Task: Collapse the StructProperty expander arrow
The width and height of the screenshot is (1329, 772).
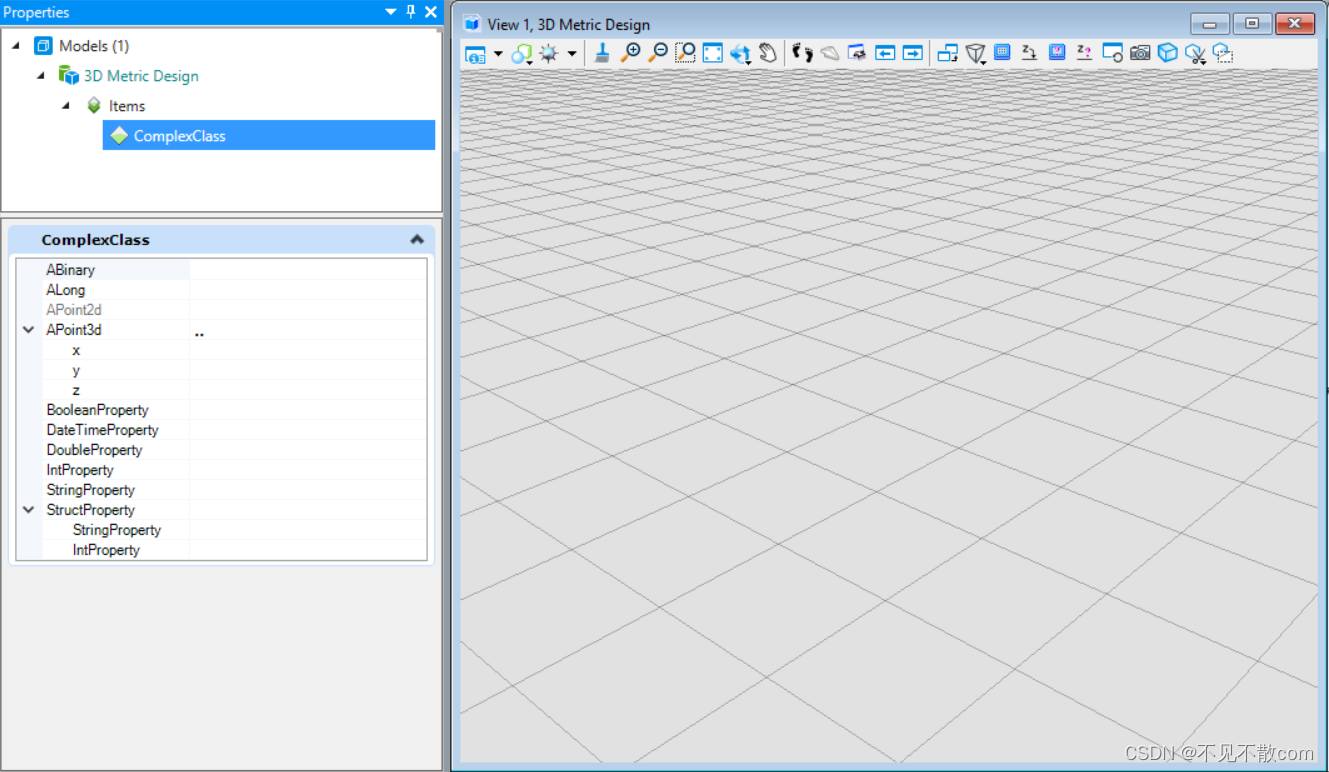Action: click(29, 510)
